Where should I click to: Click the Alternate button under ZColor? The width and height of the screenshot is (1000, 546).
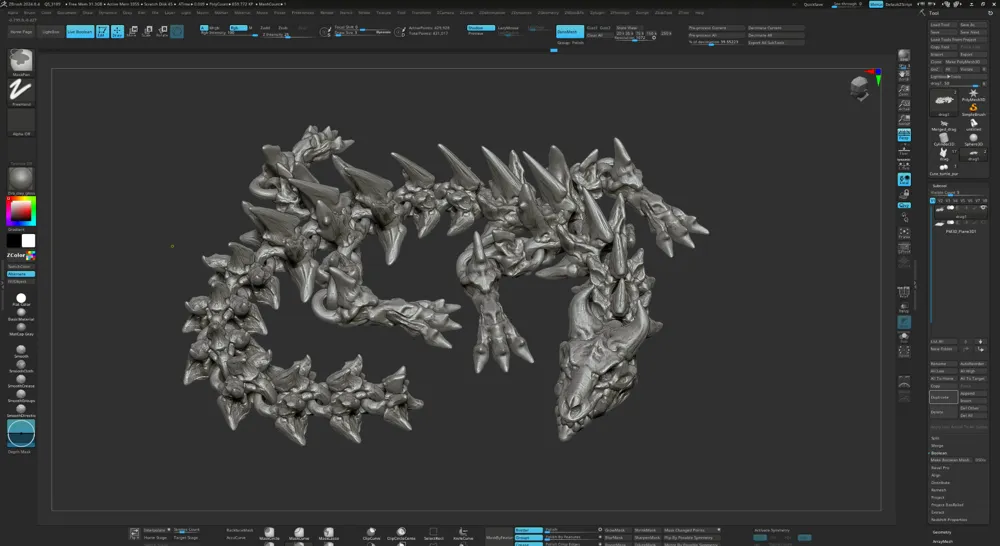(21, 274)
